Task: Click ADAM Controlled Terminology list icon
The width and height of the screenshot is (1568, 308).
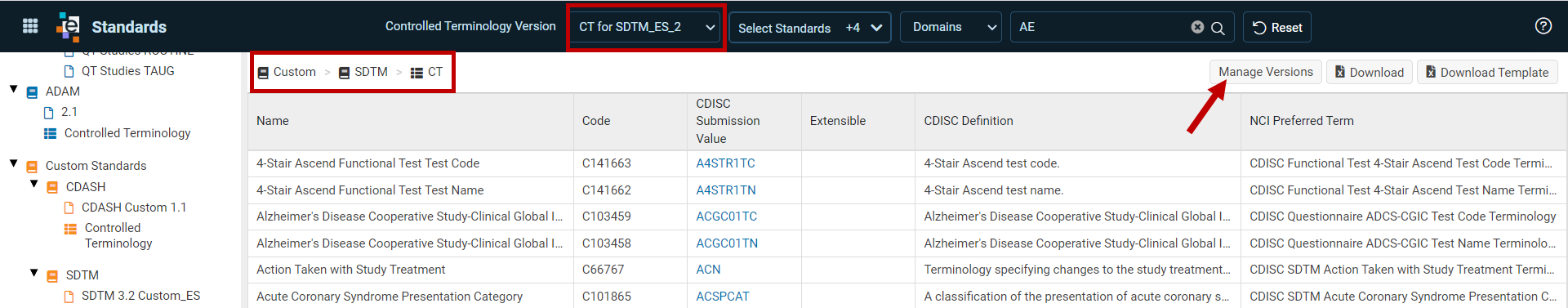Action: coord(50,133)
